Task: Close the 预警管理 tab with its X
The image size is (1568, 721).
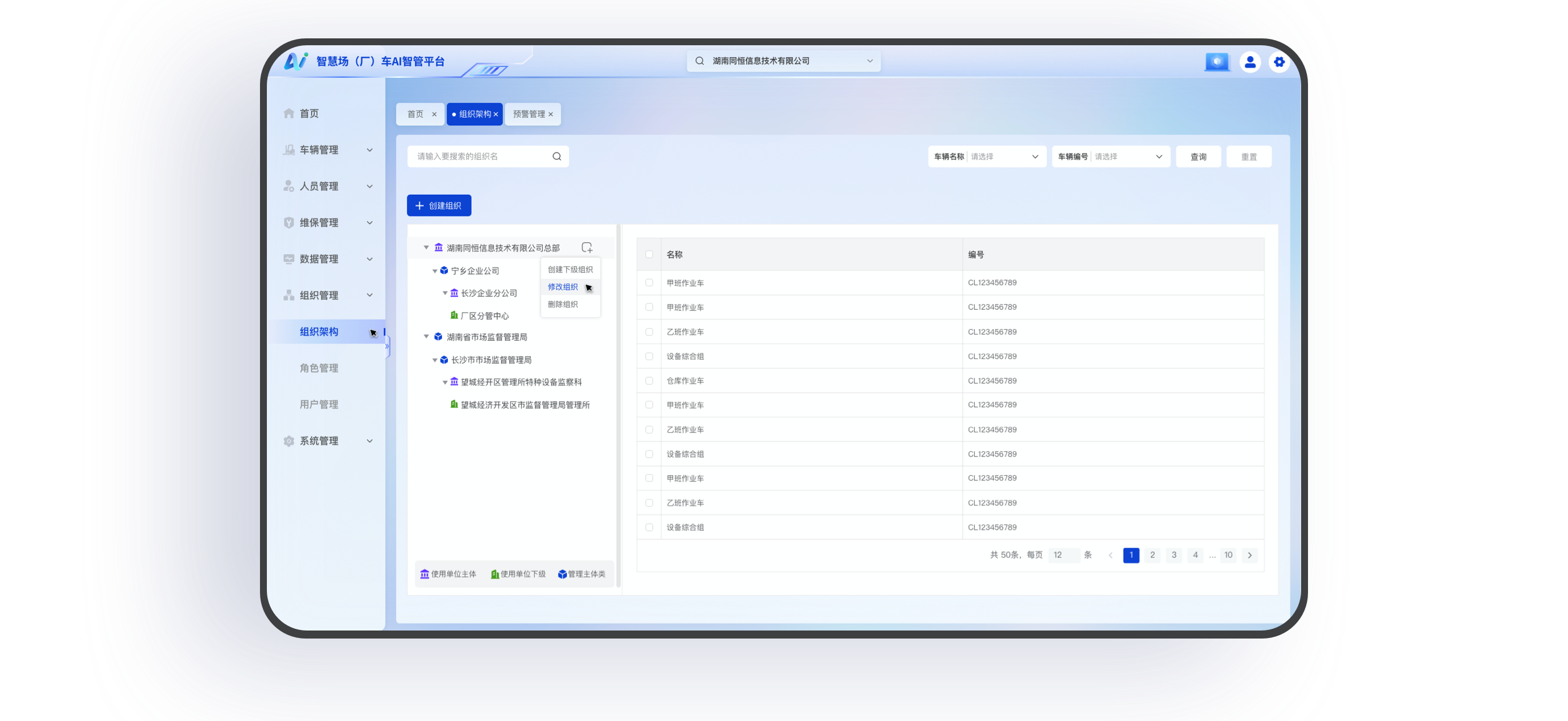Action: point(551,115)
